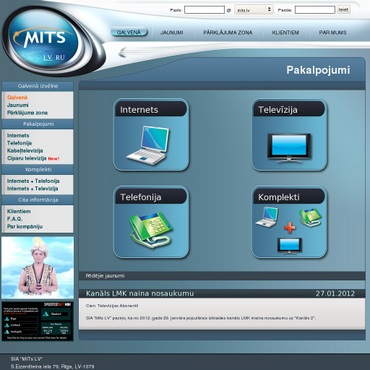
Task: Switch language to RU
Action: pos(60,57)
